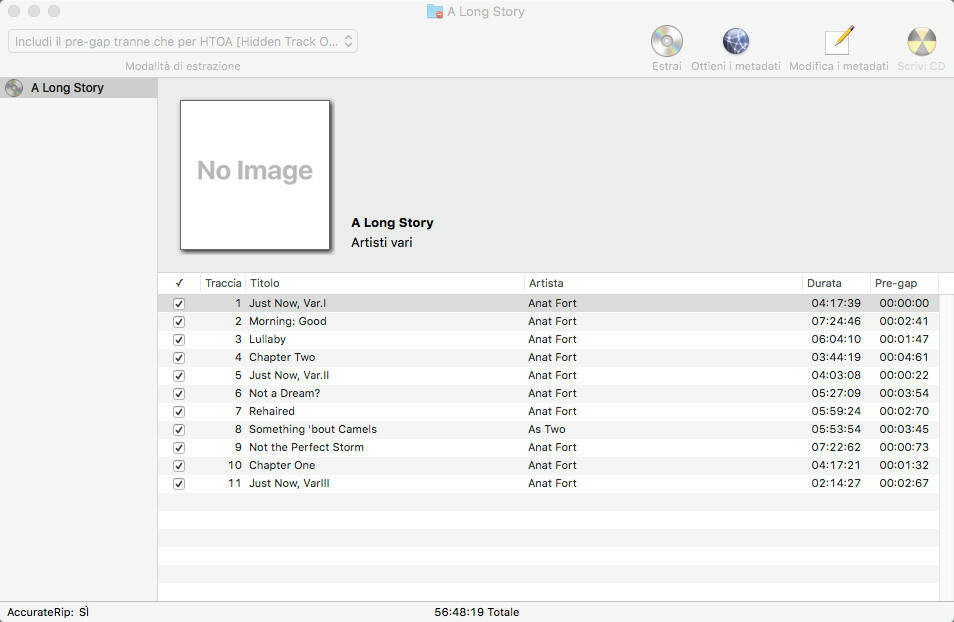Uncheck track 11 Just Now, VarIII

(179, 484)
